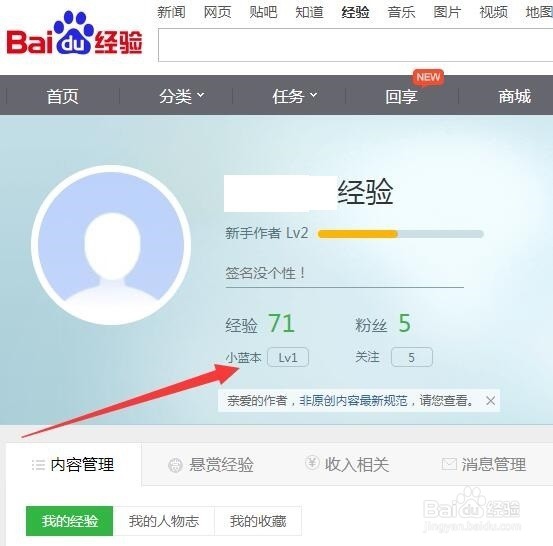Select 经验 in top links
The image size is (553, 546).
point(355,12)
